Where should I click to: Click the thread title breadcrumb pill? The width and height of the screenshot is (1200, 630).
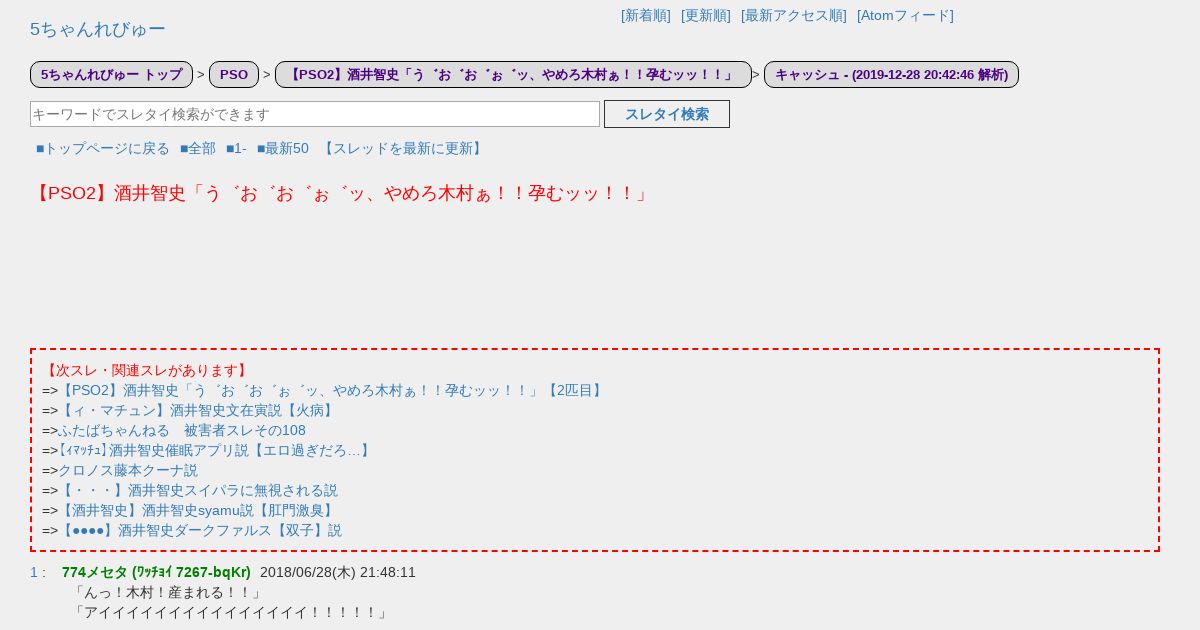pyautogui.click(x=513, y=74)
